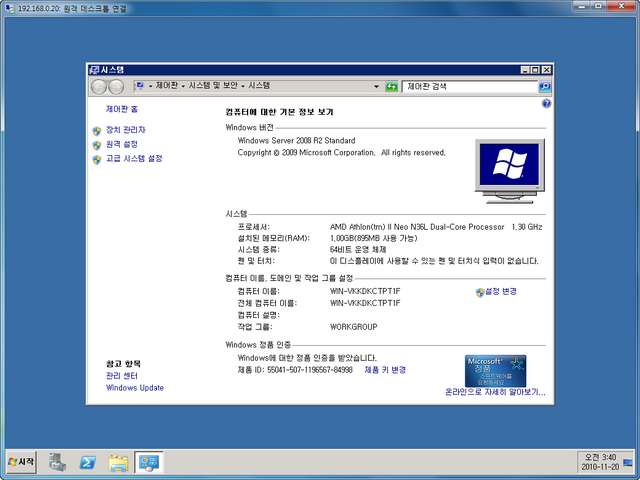Open Windows Explorer folder icon in taskbar

[x=118, y=463]
